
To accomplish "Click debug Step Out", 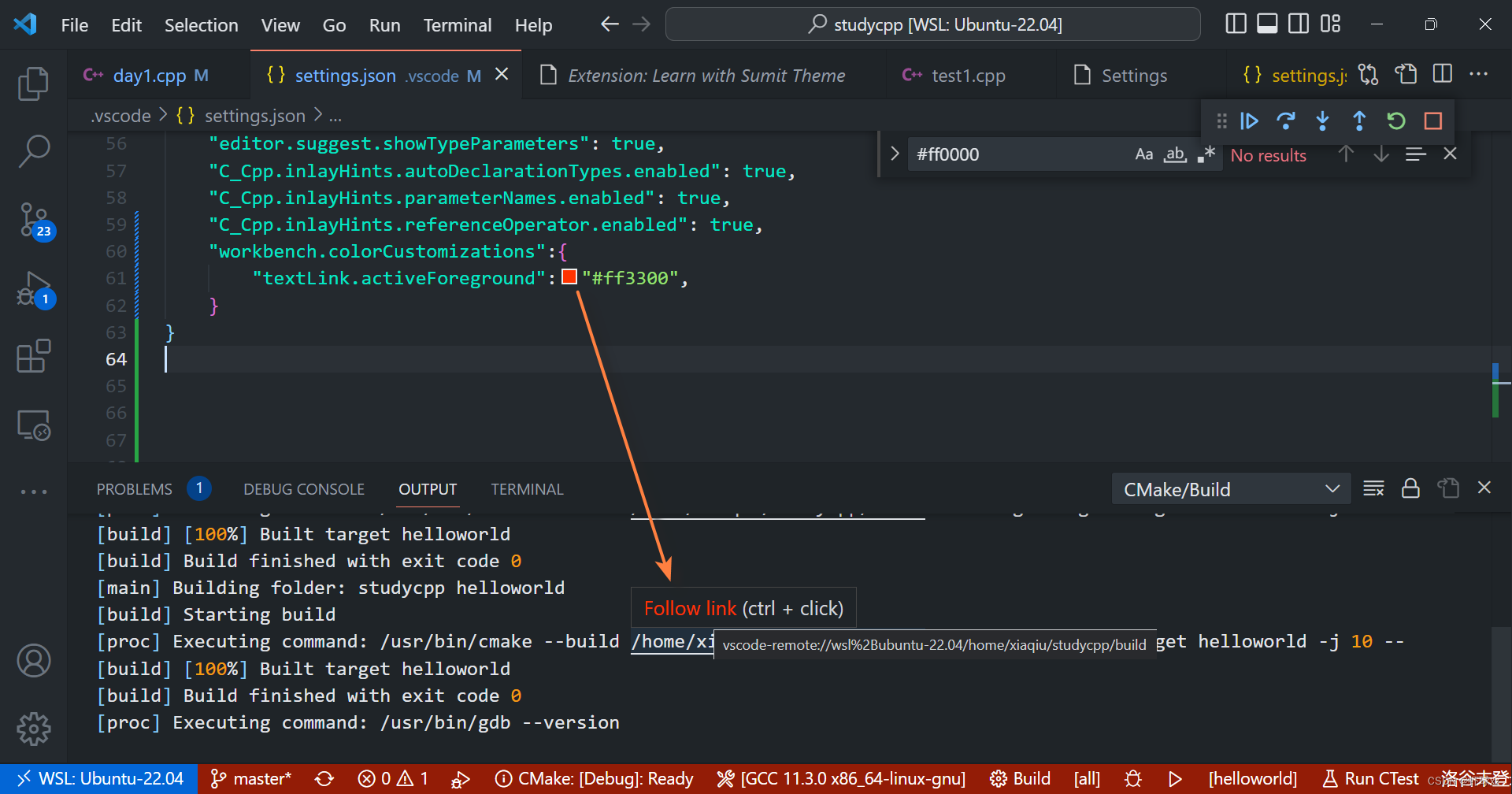I will [x=1359, y=121].
